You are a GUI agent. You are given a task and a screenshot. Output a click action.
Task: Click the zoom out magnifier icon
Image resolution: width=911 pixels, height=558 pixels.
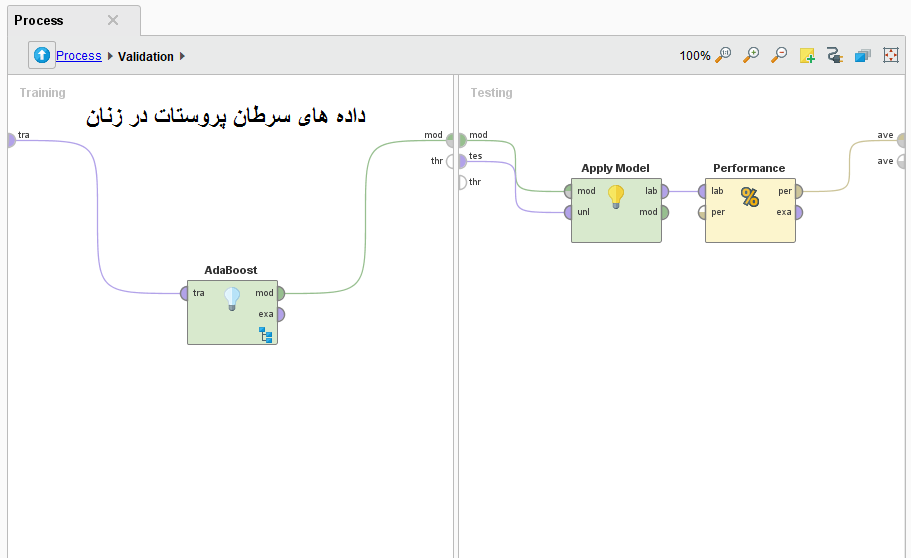click(779, 56)
